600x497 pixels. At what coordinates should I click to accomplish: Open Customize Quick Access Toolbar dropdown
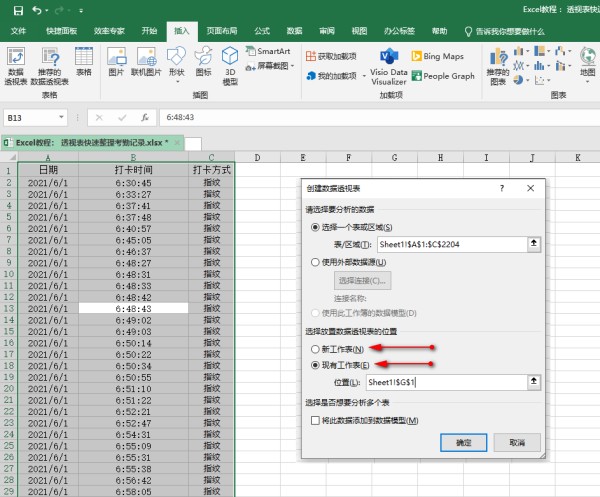81,11
